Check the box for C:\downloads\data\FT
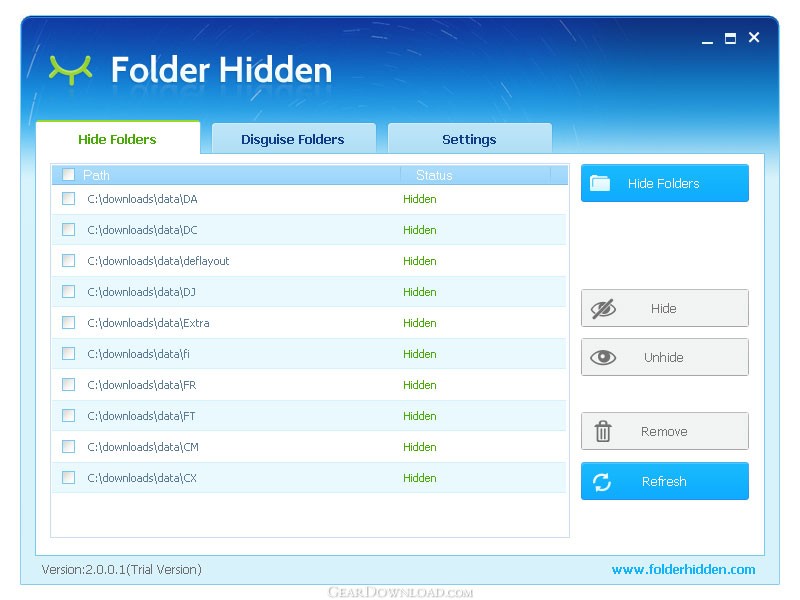800x600 pixels. [x=68, y=415]
